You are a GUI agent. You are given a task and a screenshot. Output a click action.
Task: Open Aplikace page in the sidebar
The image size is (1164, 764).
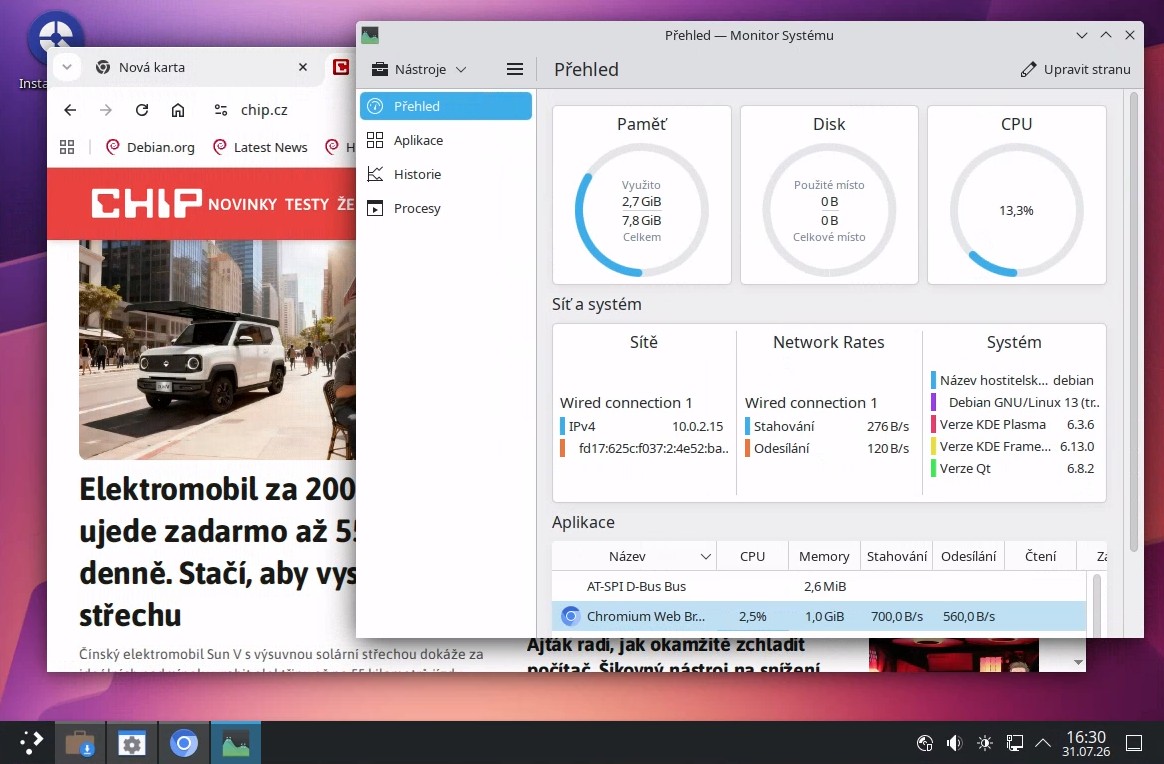[445, 140]
